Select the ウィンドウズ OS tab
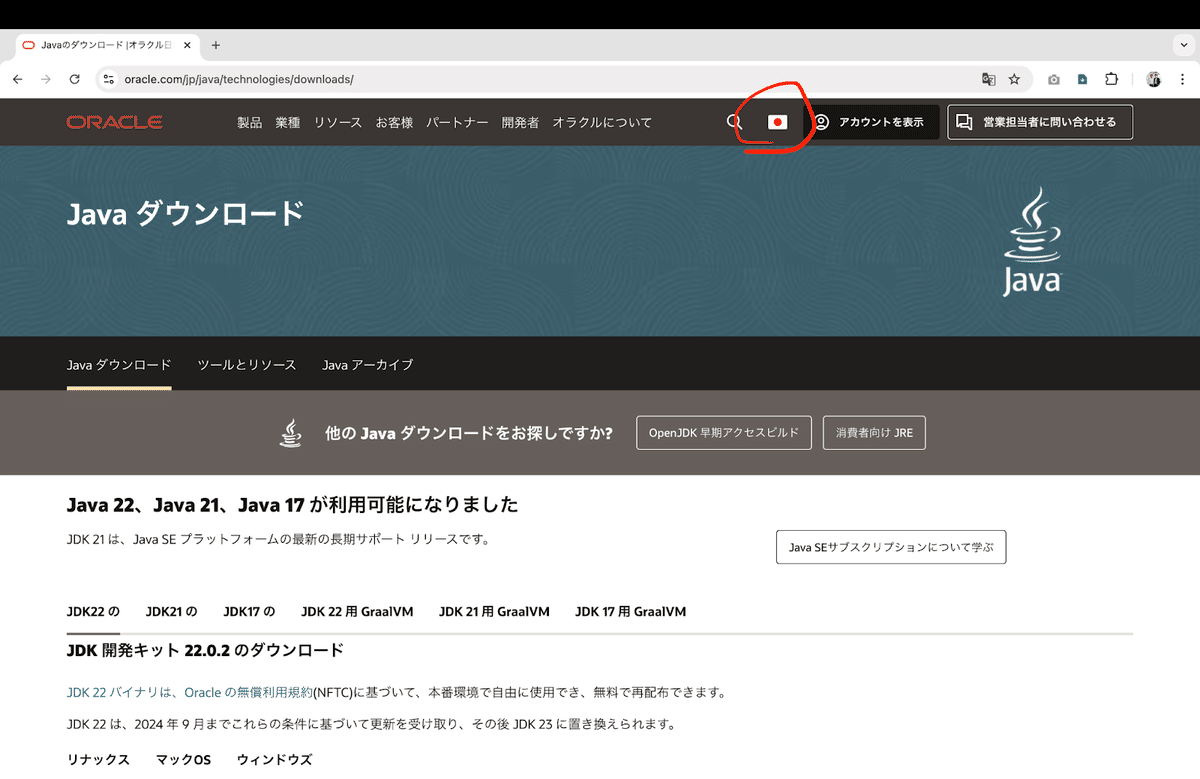The width and height of the screenshot is (1200, 779). [274, 760]
